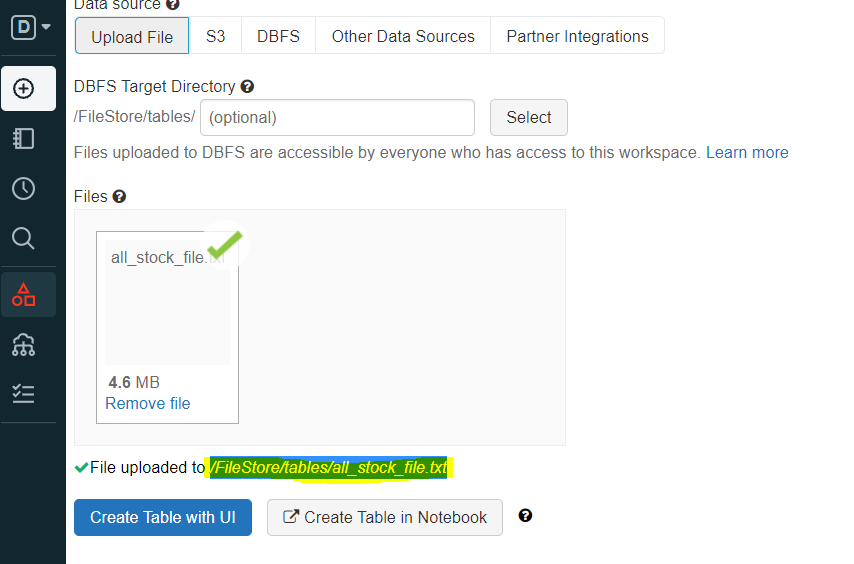Open the Jobs checklist icon in sidebar

coord(23,394)
